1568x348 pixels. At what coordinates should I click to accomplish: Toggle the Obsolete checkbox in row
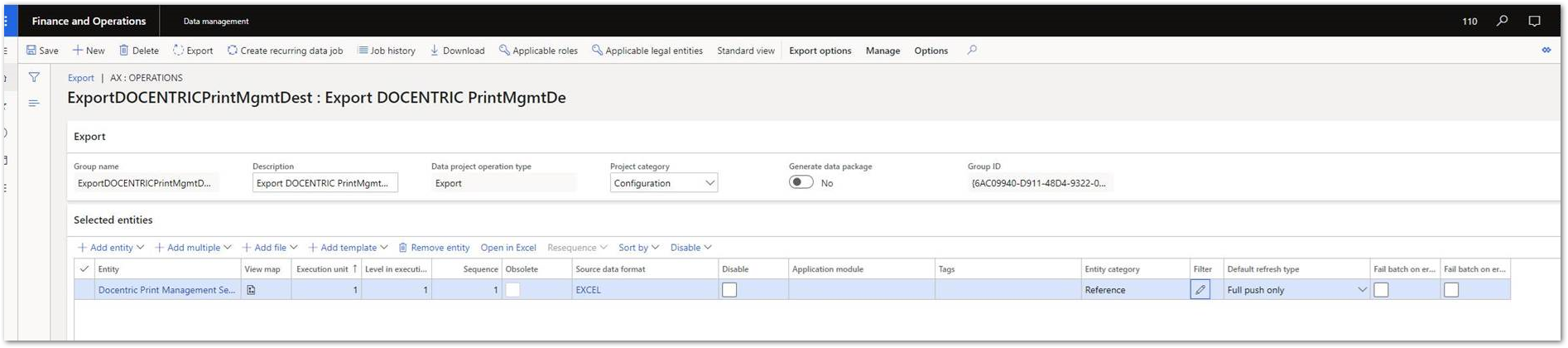(512, 290)
